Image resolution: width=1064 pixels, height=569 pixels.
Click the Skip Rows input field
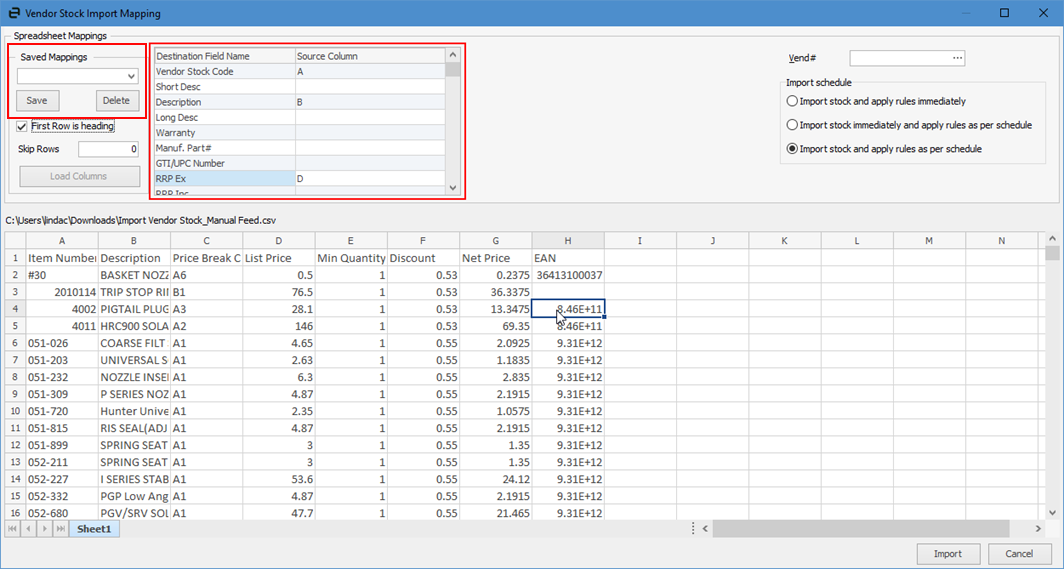(x=108, y=149)
